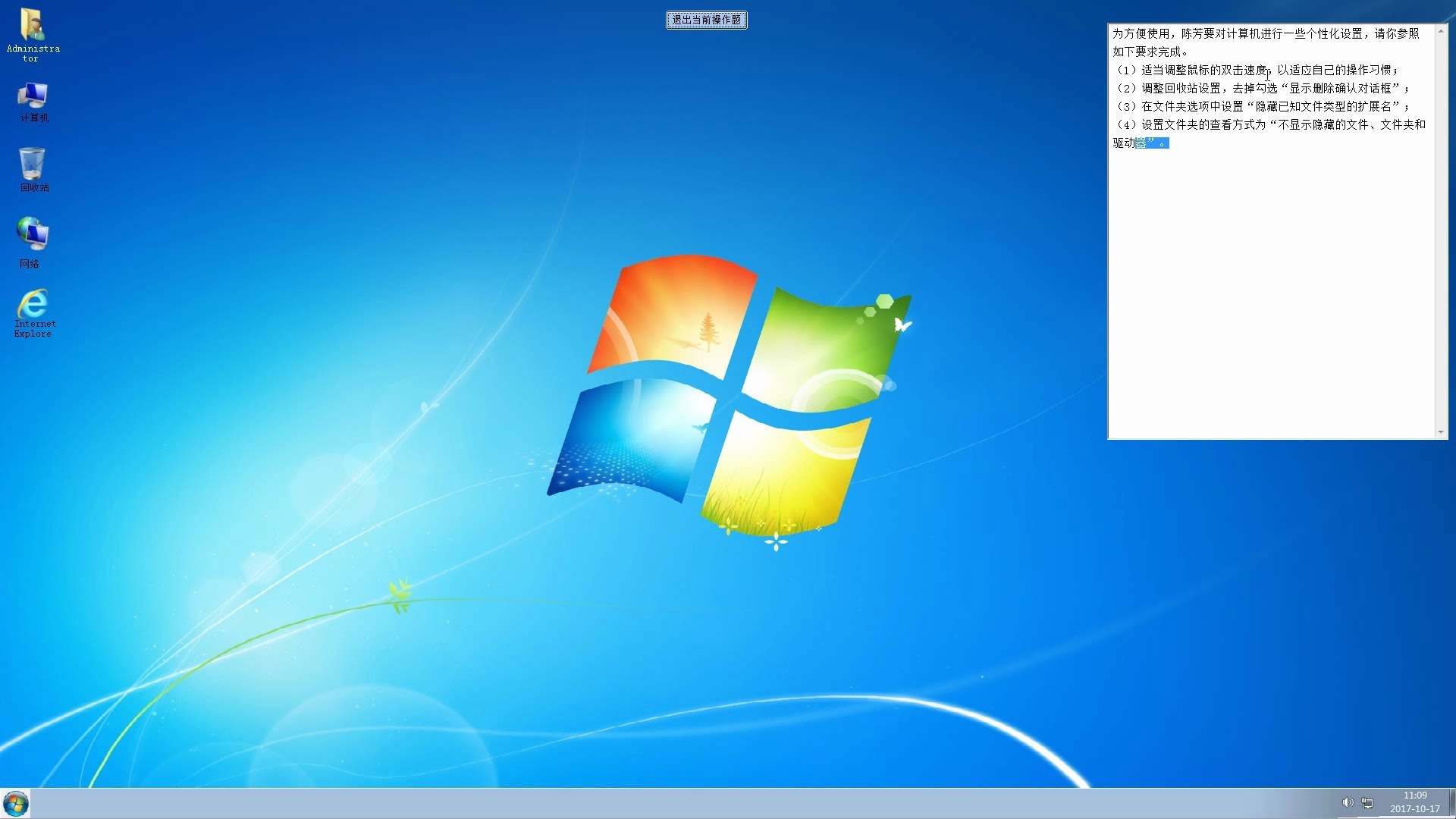This screenshot has width=1456, height=819.
Task: Click the instruction panel scrollbar down arrow
Action: click(x=1441, y=432)
